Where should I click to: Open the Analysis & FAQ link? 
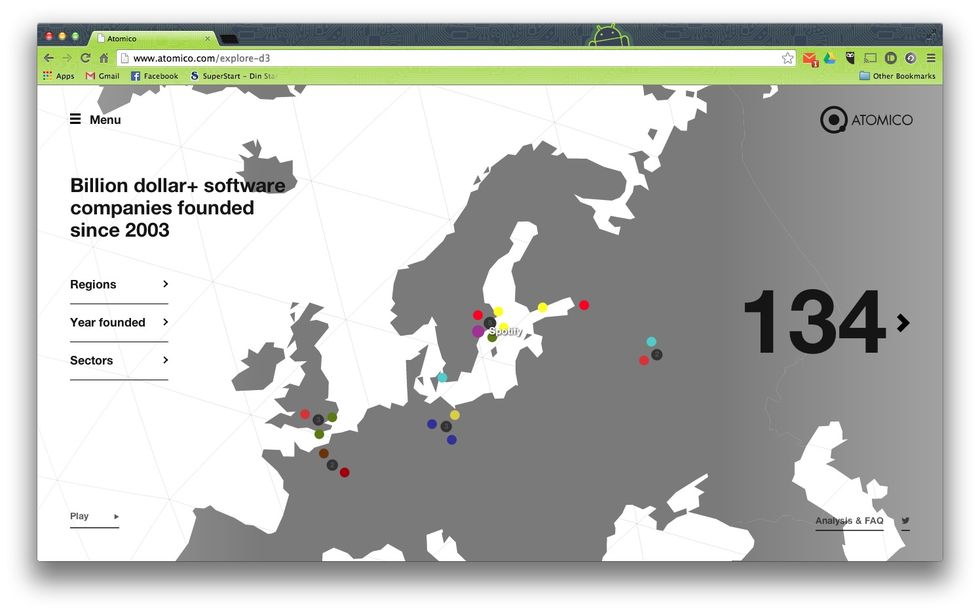(849, 521)
